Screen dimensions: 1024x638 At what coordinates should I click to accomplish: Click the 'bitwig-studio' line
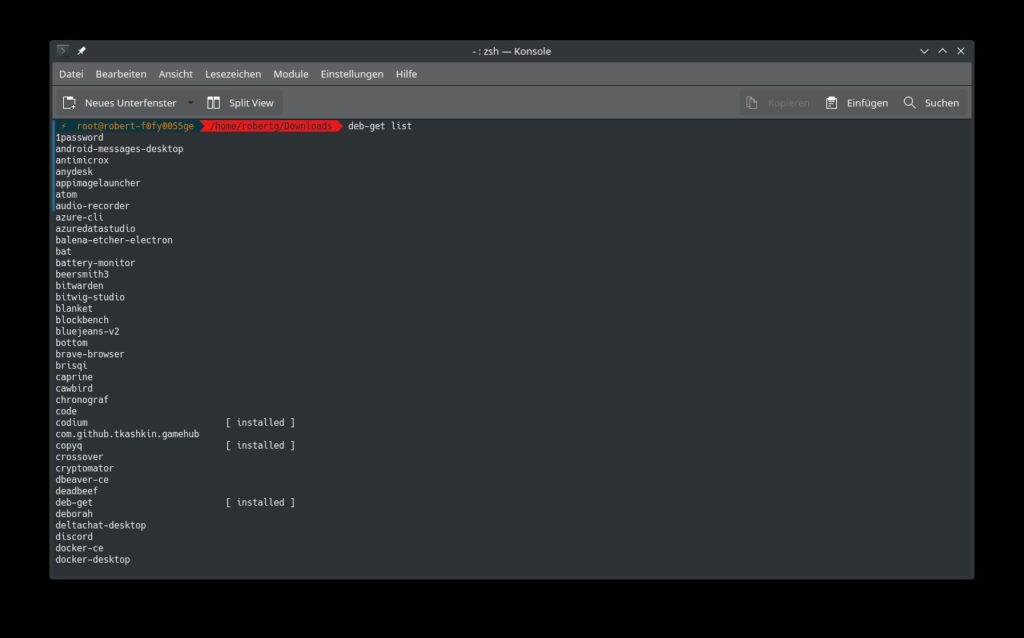(89, 297)
